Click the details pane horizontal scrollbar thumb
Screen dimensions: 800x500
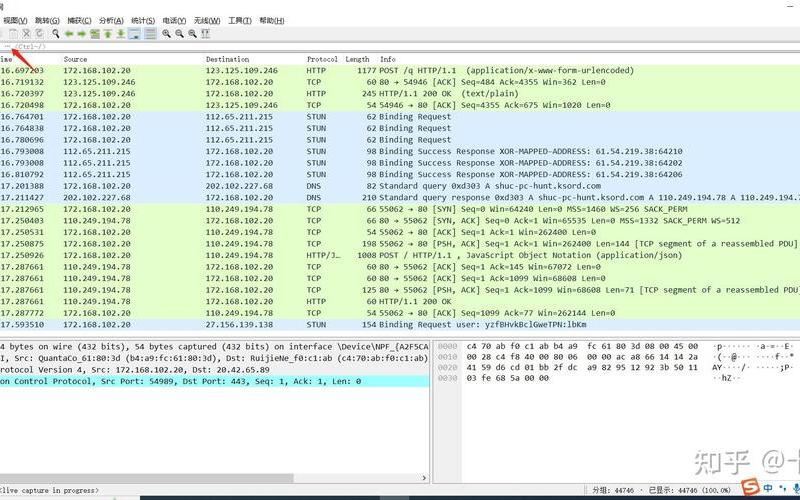point(146,478)
